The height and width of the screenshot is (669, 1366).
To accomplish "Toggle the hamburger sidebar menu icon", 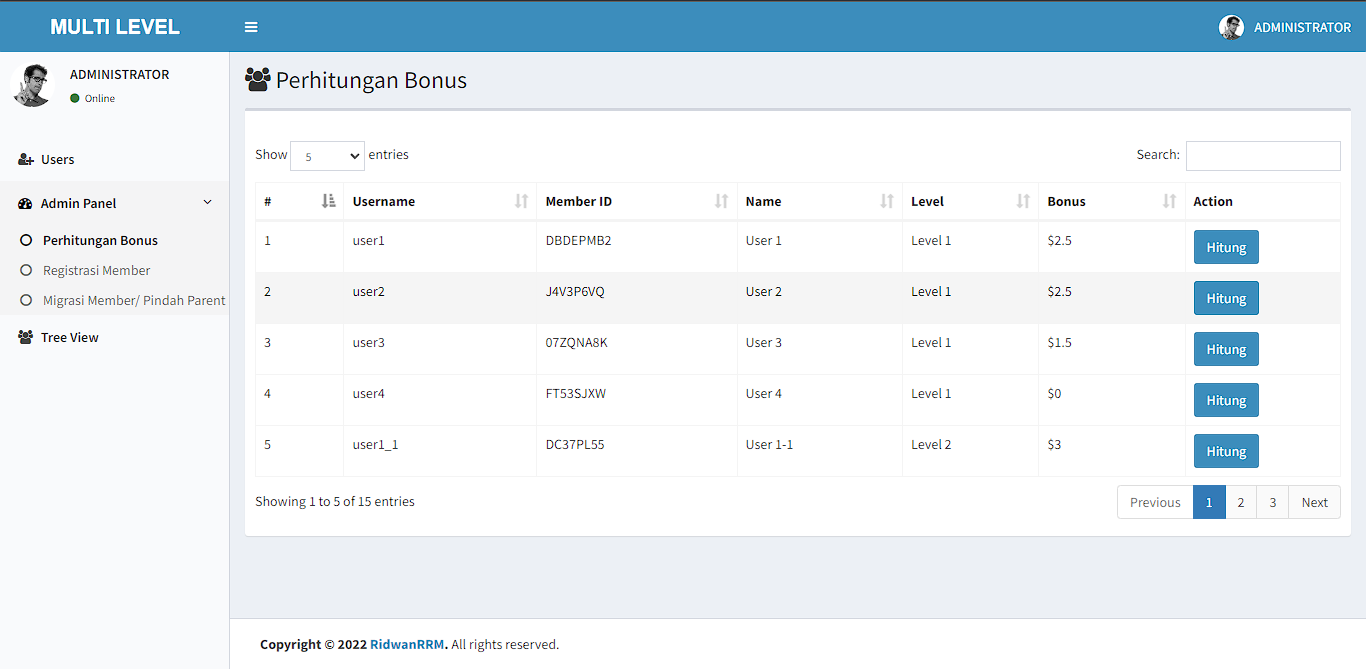I will (x=251, y=27).
